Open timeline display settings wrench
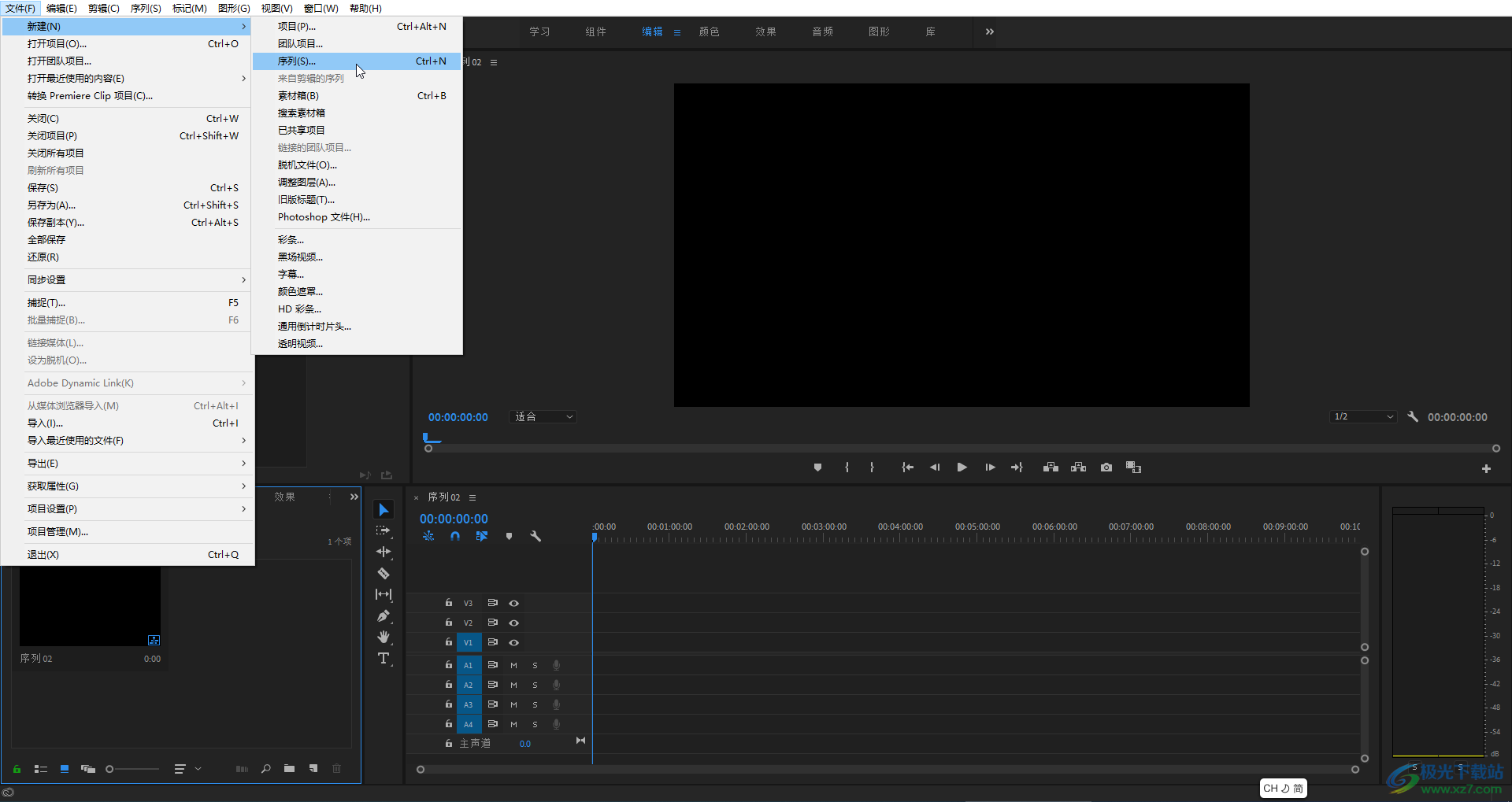1512x802 pixels. pos(535,536)
